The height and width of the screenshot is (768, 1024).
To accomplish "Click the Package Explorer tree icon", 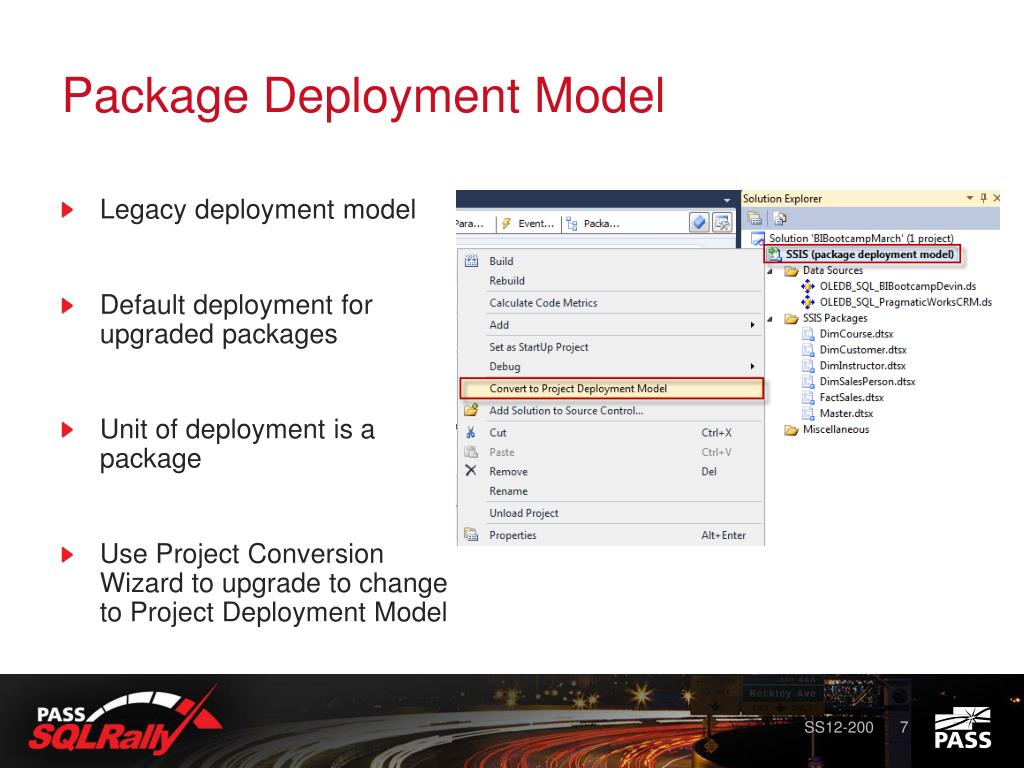I will (x=572, y=223).
